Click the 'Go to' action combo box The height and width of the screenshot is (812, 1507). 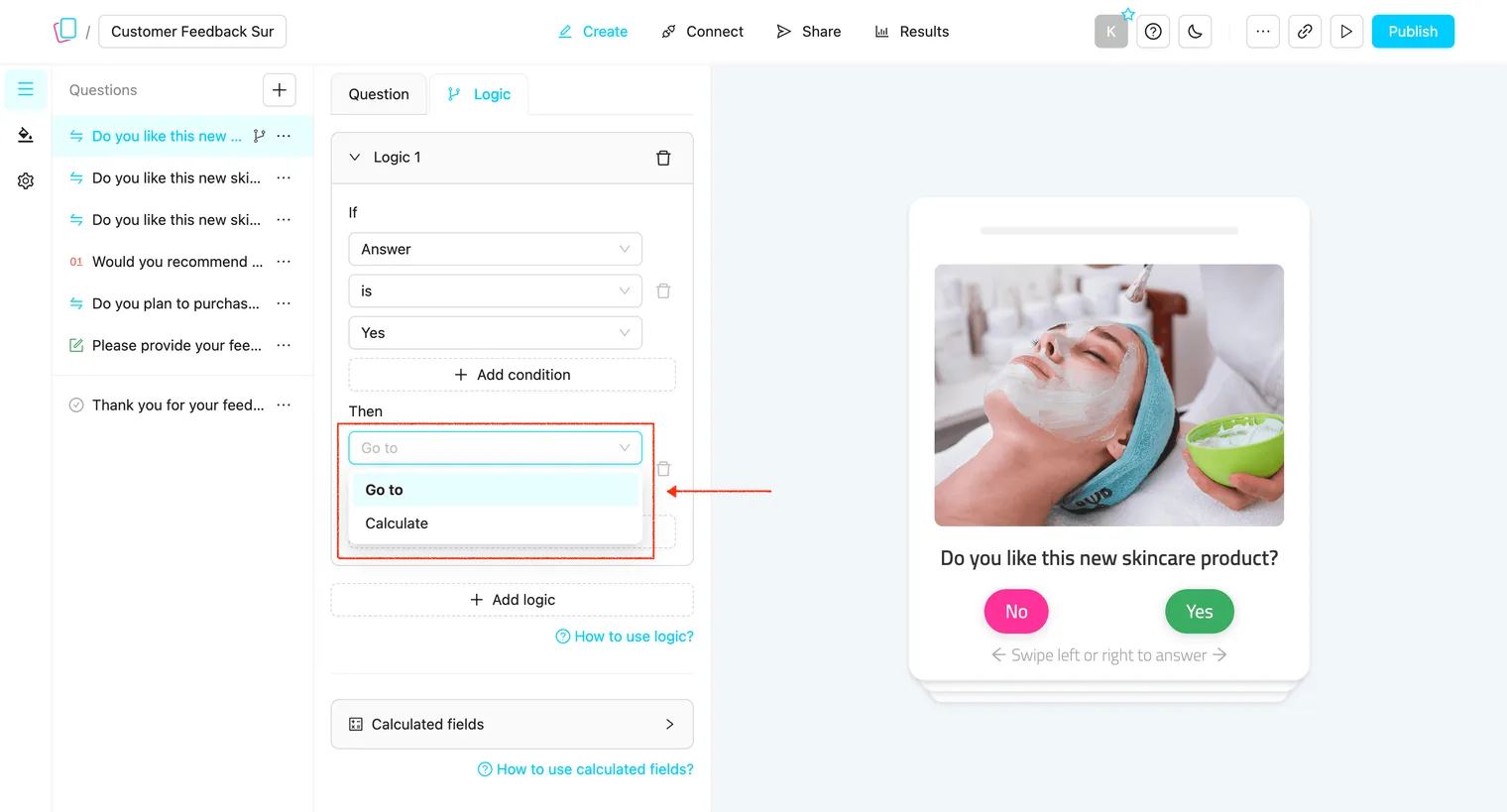[x=495, y=448]
